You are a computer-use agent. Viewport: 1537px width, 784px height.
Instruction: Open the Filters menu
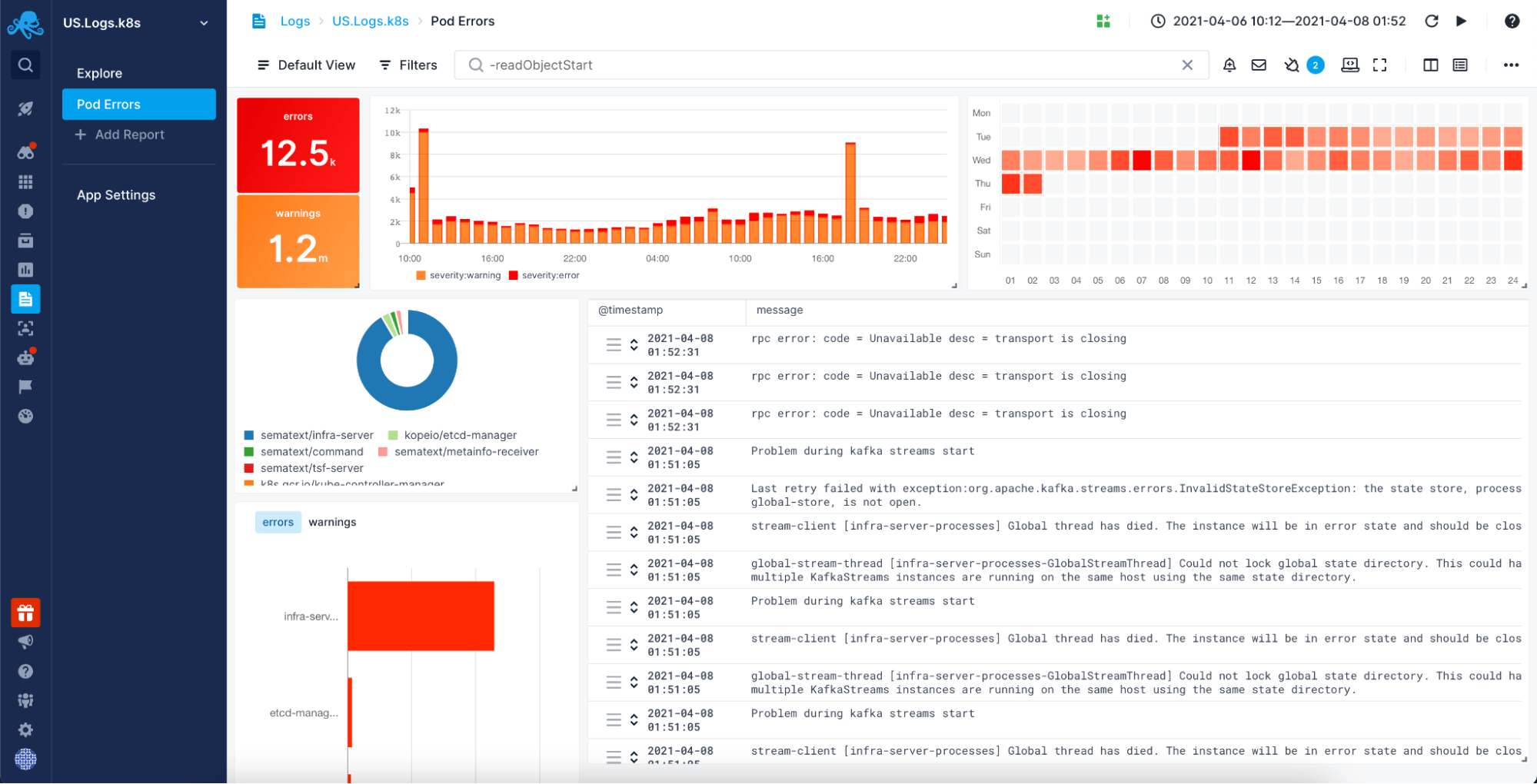408,65
